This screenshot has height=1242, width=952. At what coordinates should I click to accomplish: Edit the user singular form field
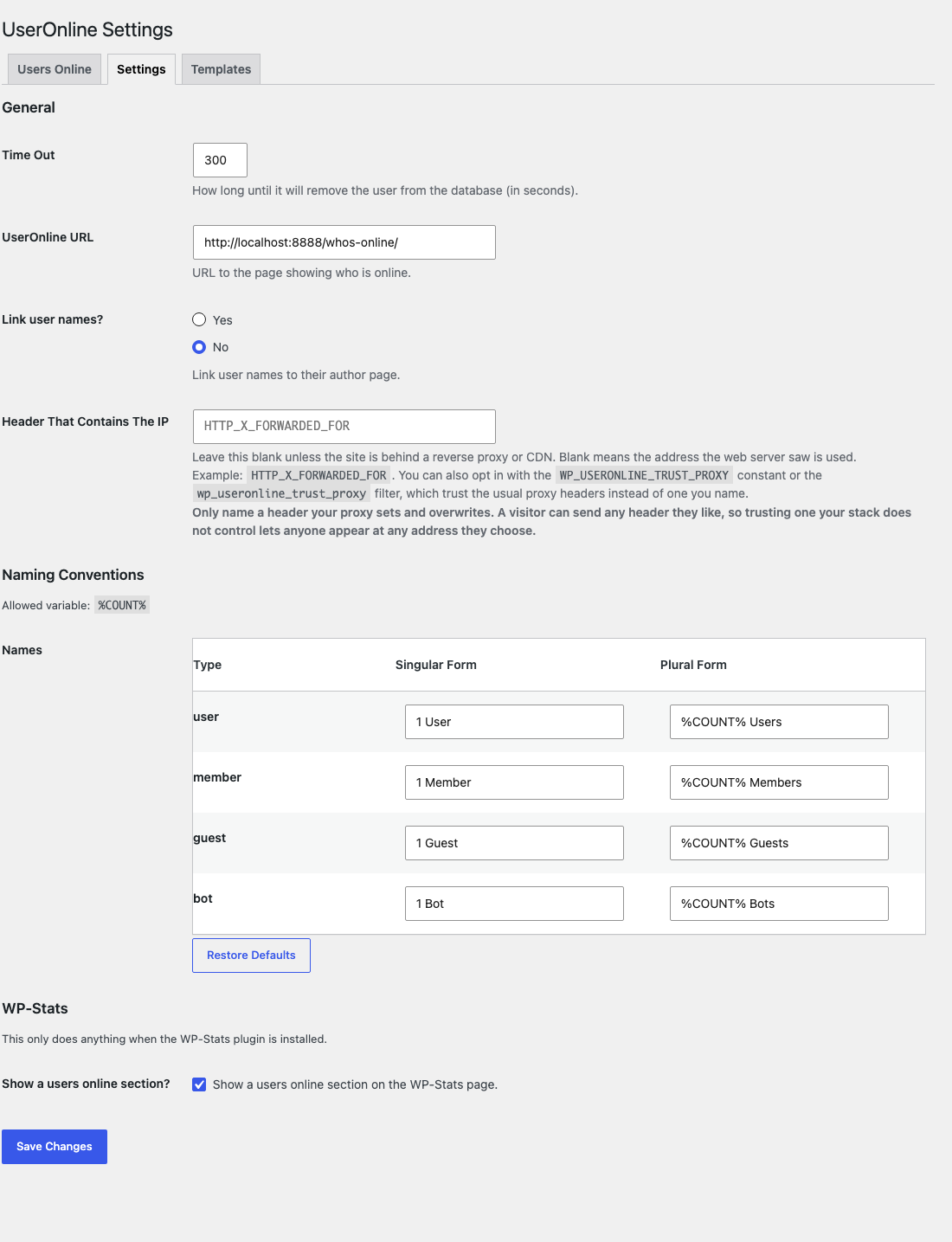click(x=514, y=722)
